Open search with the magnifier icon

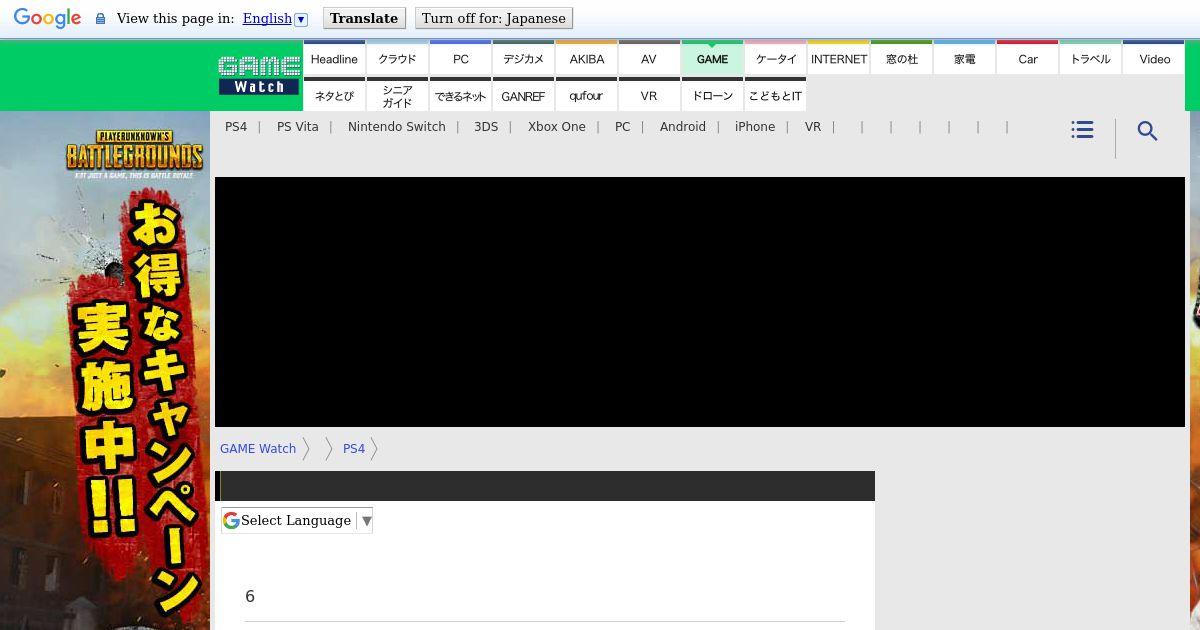(1147, 131)
